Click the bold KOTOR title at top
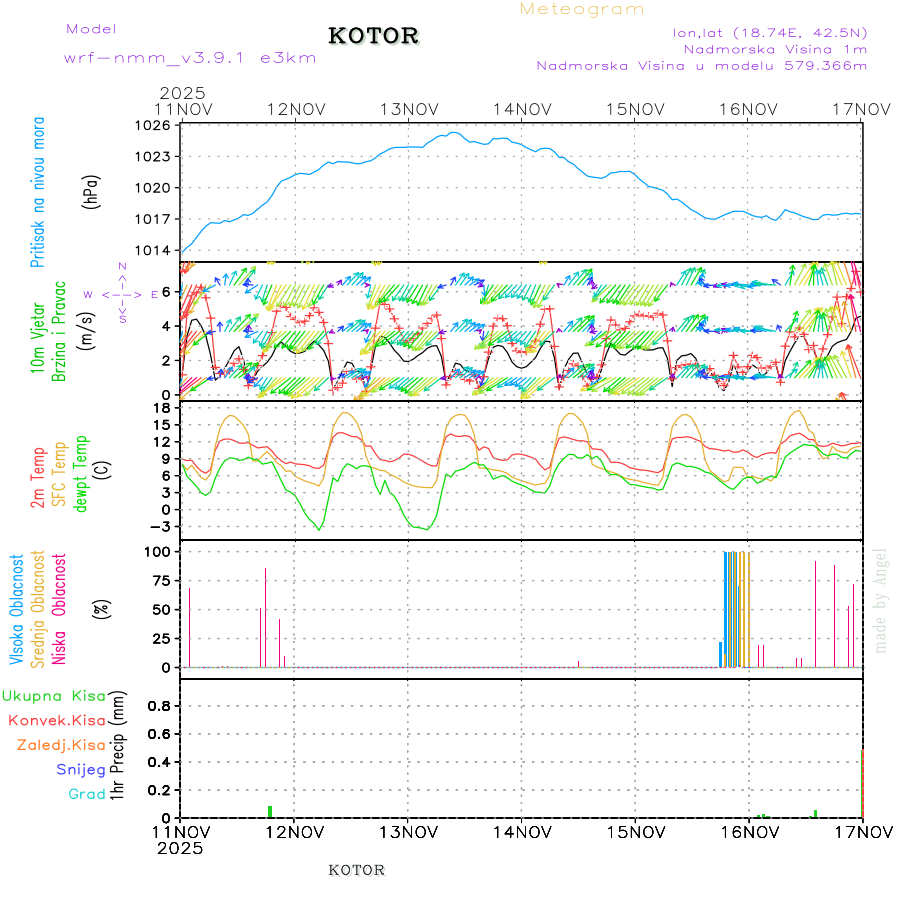 (374, 37)
